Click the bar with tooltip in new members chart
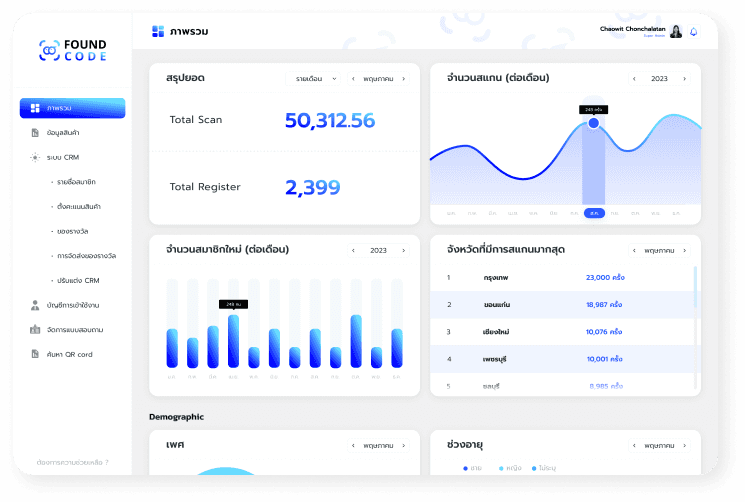This screenshot has height=502, width=745. point(233,341)
